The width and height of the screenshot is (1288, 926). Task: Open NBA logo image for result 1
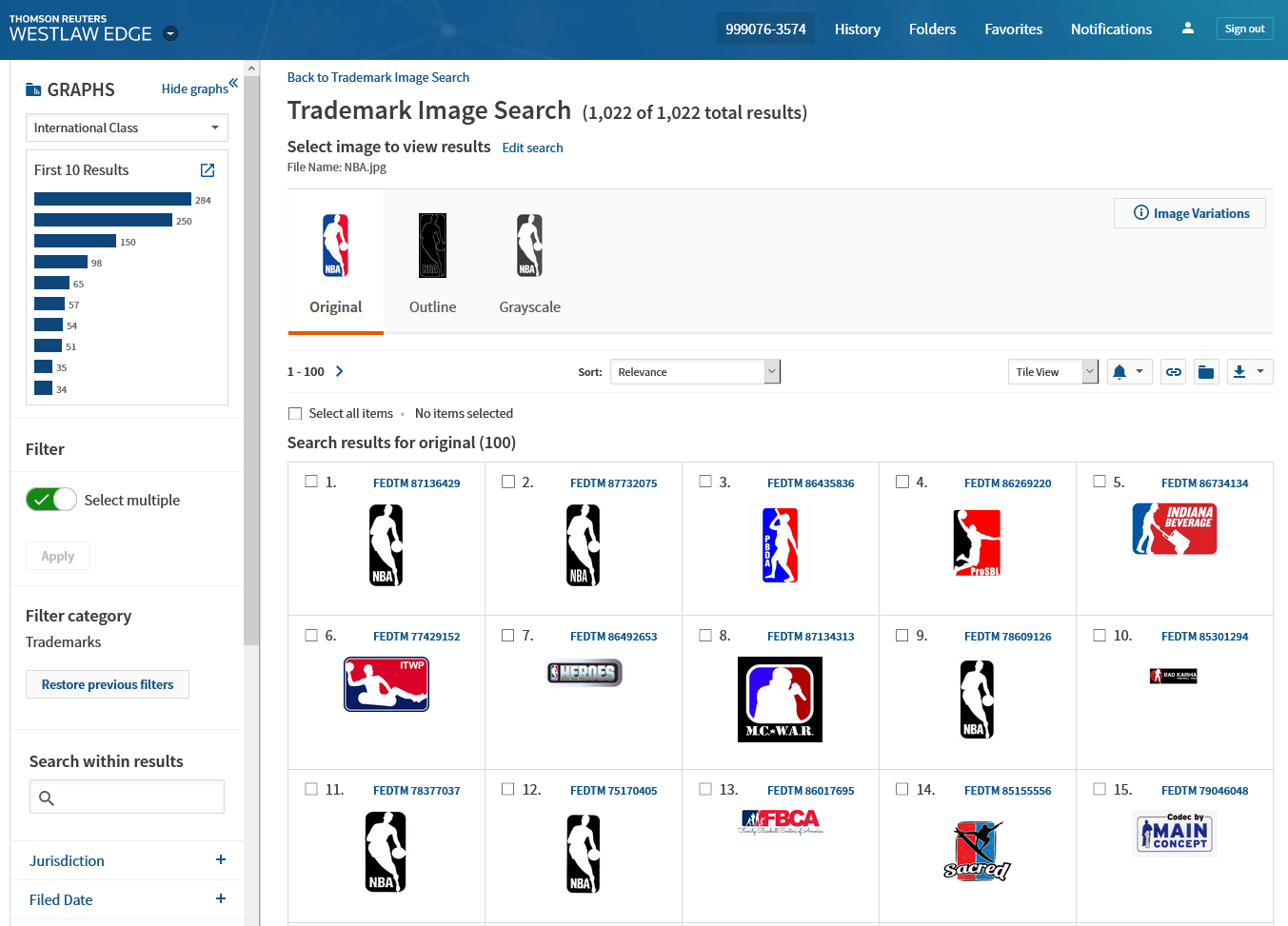tap(386, 545)
